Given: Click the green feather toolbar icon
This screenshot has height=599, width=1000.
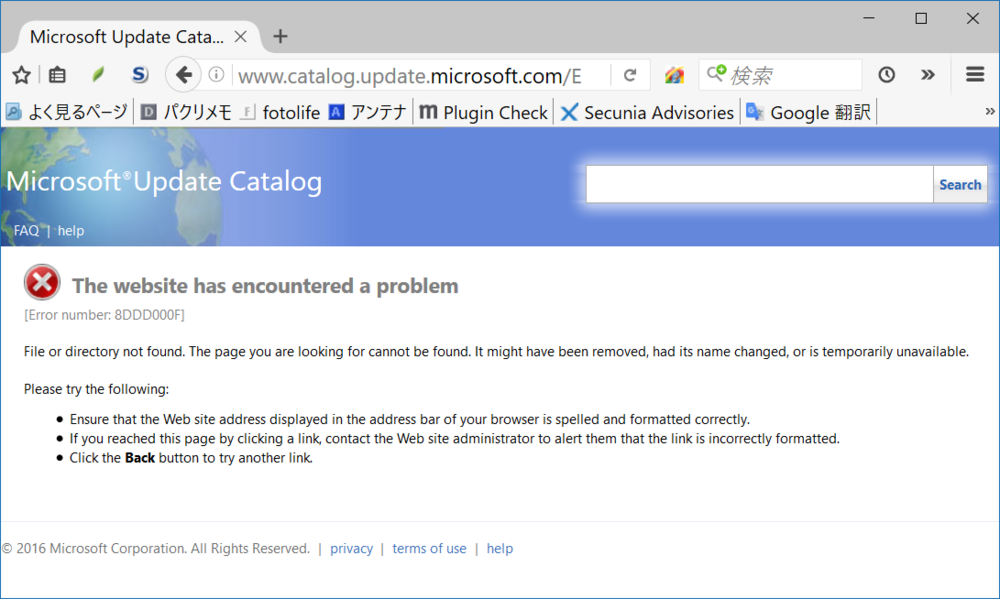Looking at the screenshot, I should click(98, 75).
